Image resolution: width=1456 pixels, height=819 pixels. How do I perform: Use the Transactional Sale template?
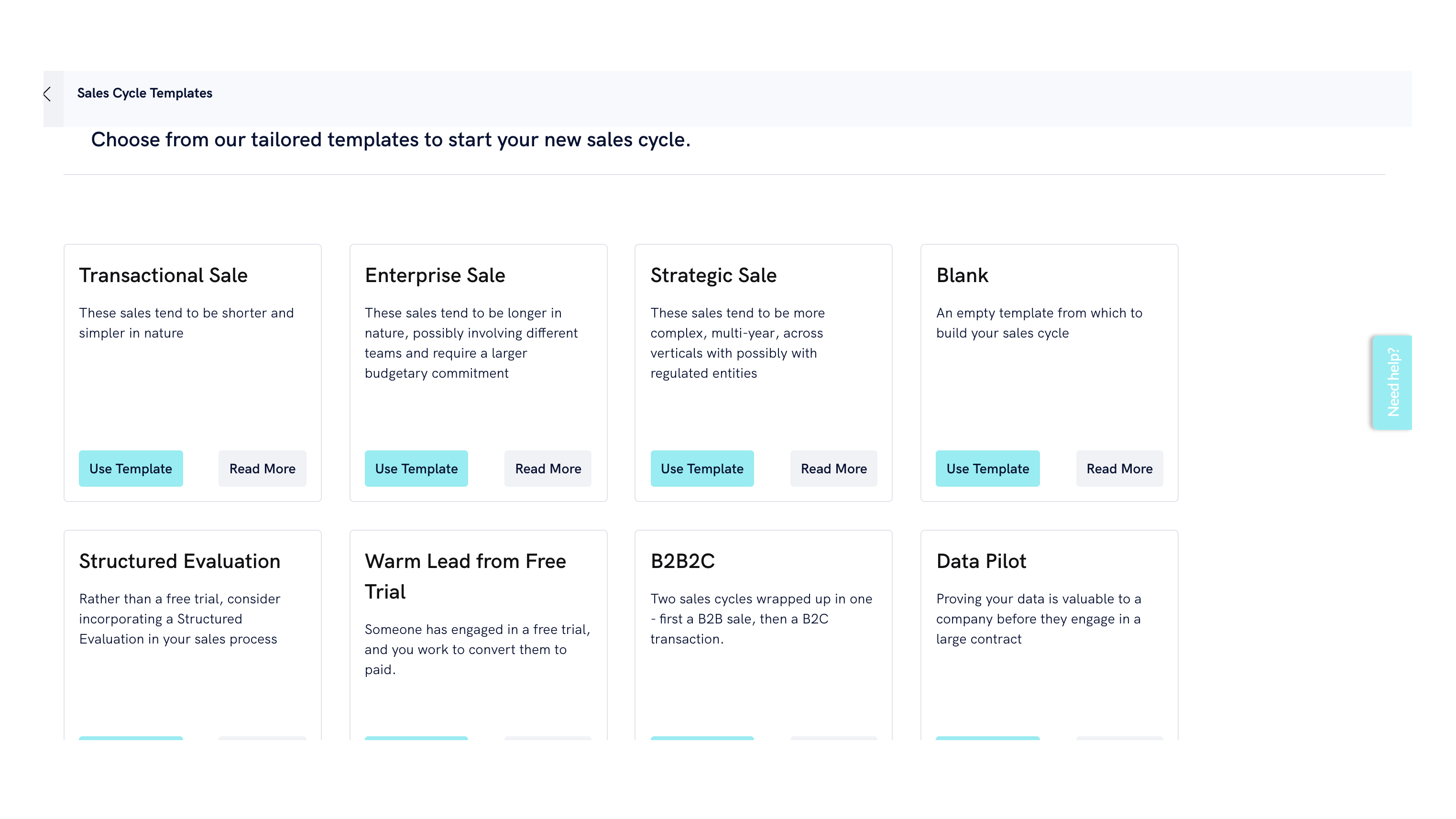tap(131, 468)
